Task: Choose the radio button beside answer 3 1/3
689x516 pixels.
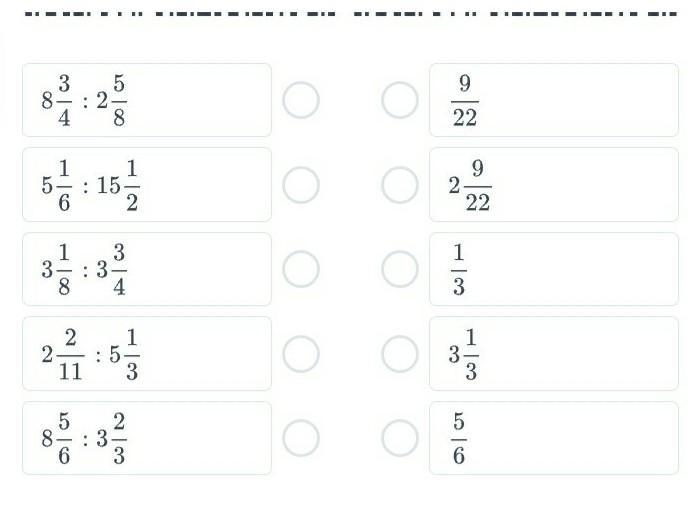Action: pyautogui.click(x=400, y=353)
